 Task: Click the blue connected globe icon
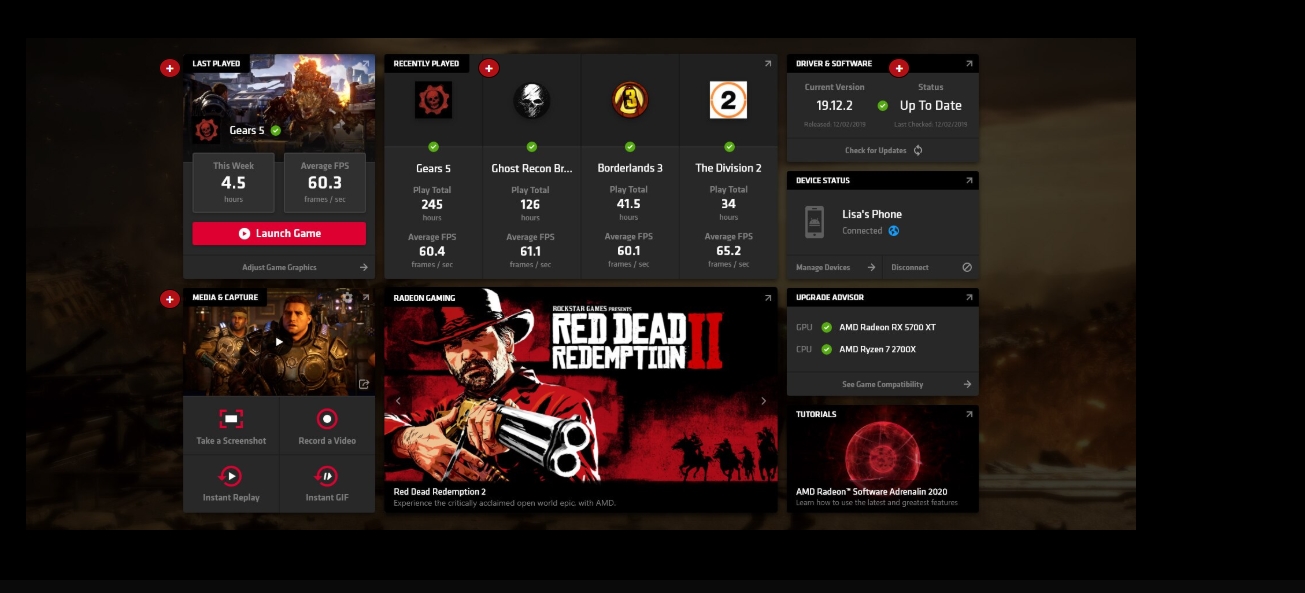(x=893, y=231)
